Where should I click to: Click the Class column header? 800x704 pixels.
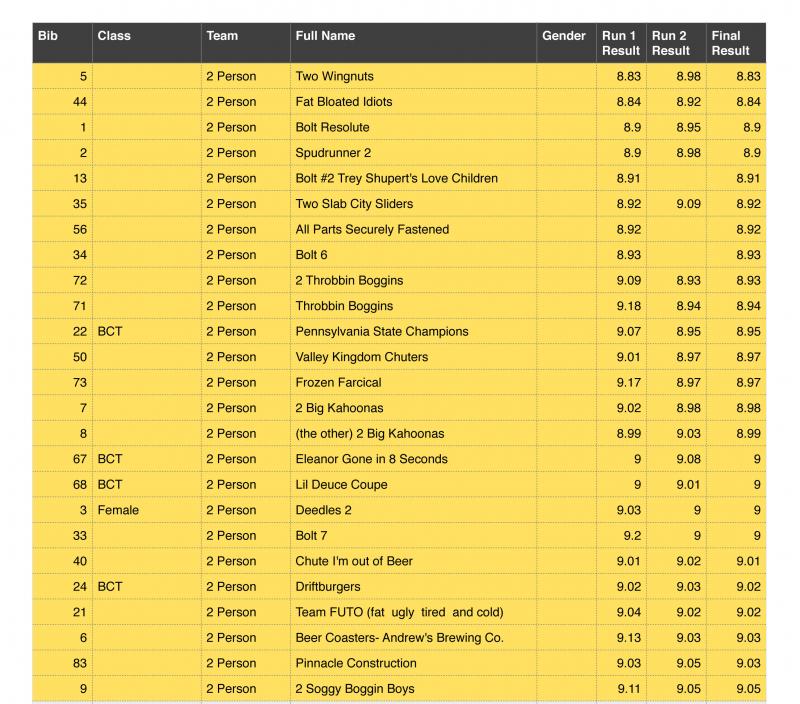pyautogui.click(x=147, y=43)
